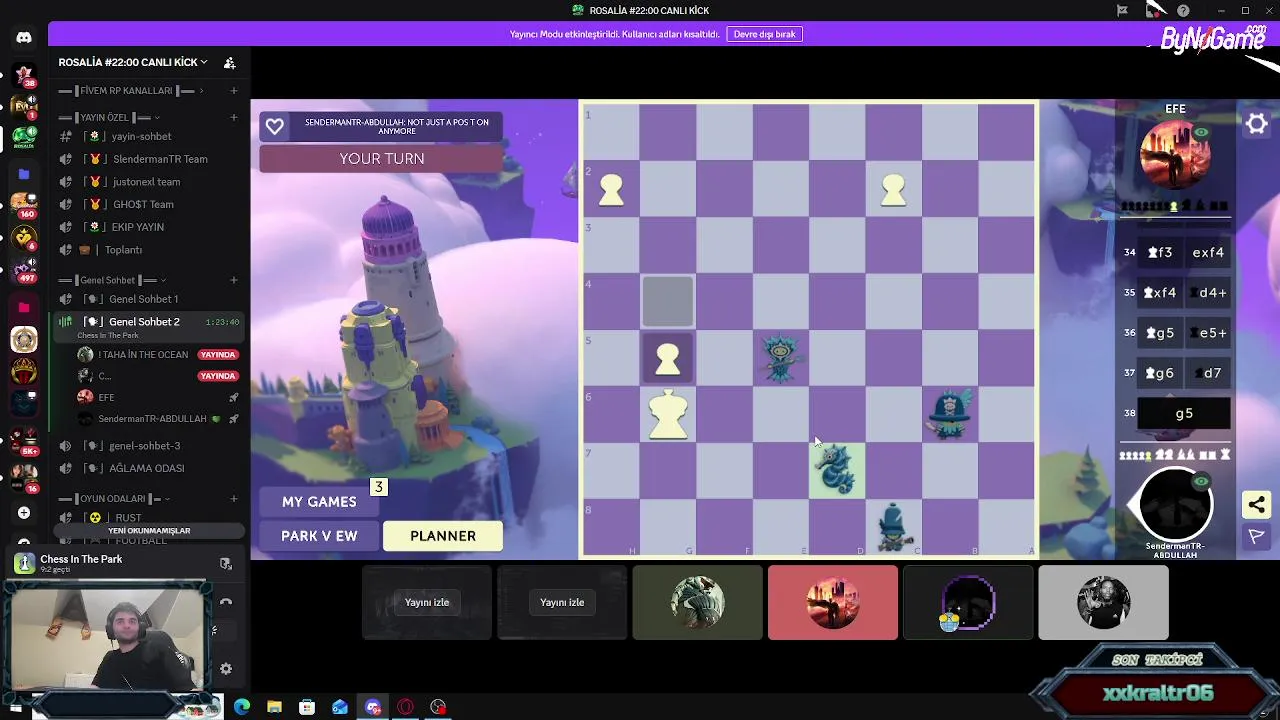1280x720 pixels.
Task: Select white queen piece on board
Action: pos(668,413)
